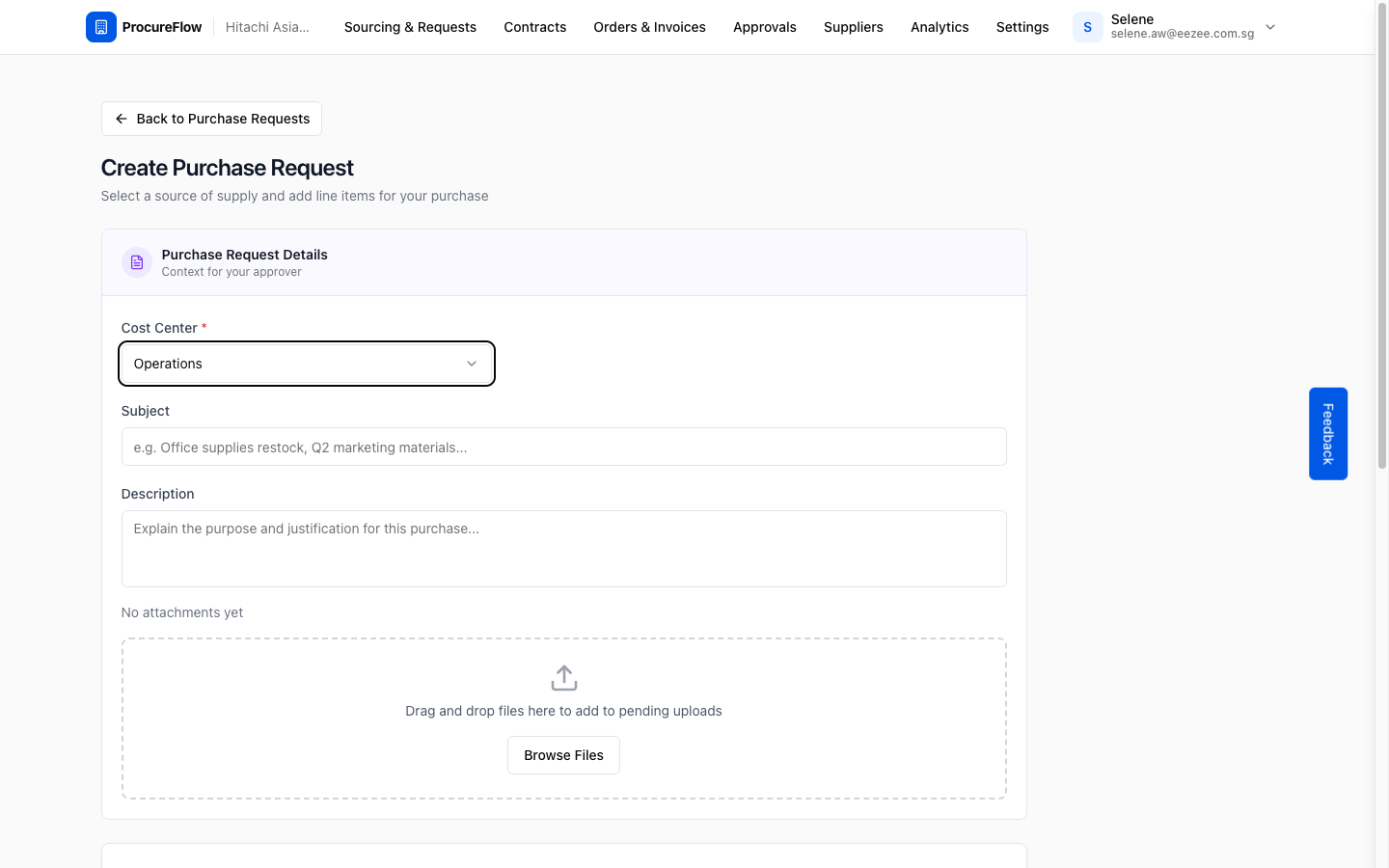View the Analytics section
The width and height of the screenshot is (1389, 868).
coord(940,27)
